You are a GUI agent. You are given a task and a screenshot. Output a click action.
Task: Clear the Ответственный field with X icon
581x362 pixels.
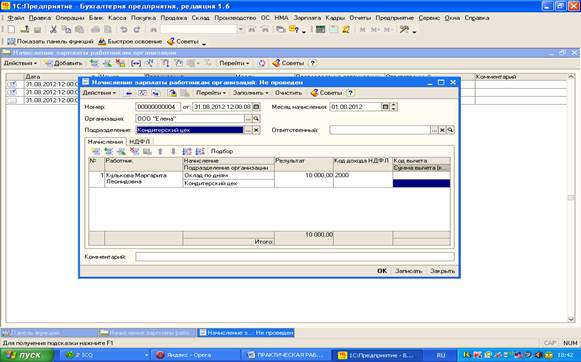(442, 130)
